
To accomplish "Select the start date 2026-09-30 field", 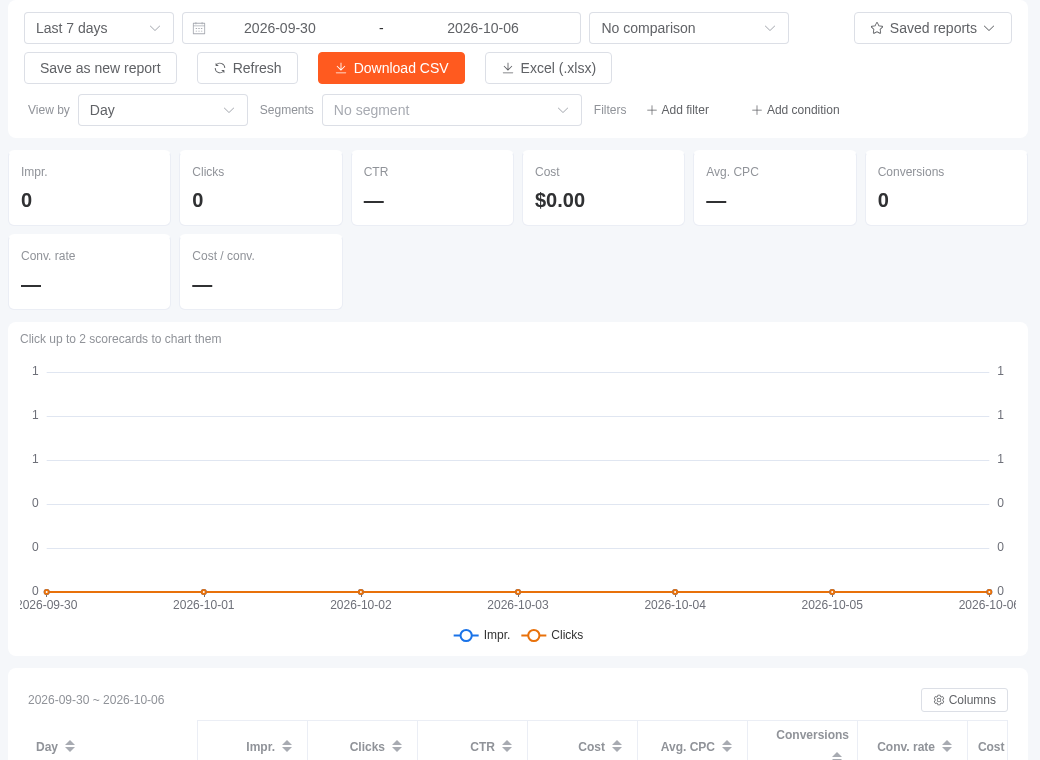I will (280, 29).
